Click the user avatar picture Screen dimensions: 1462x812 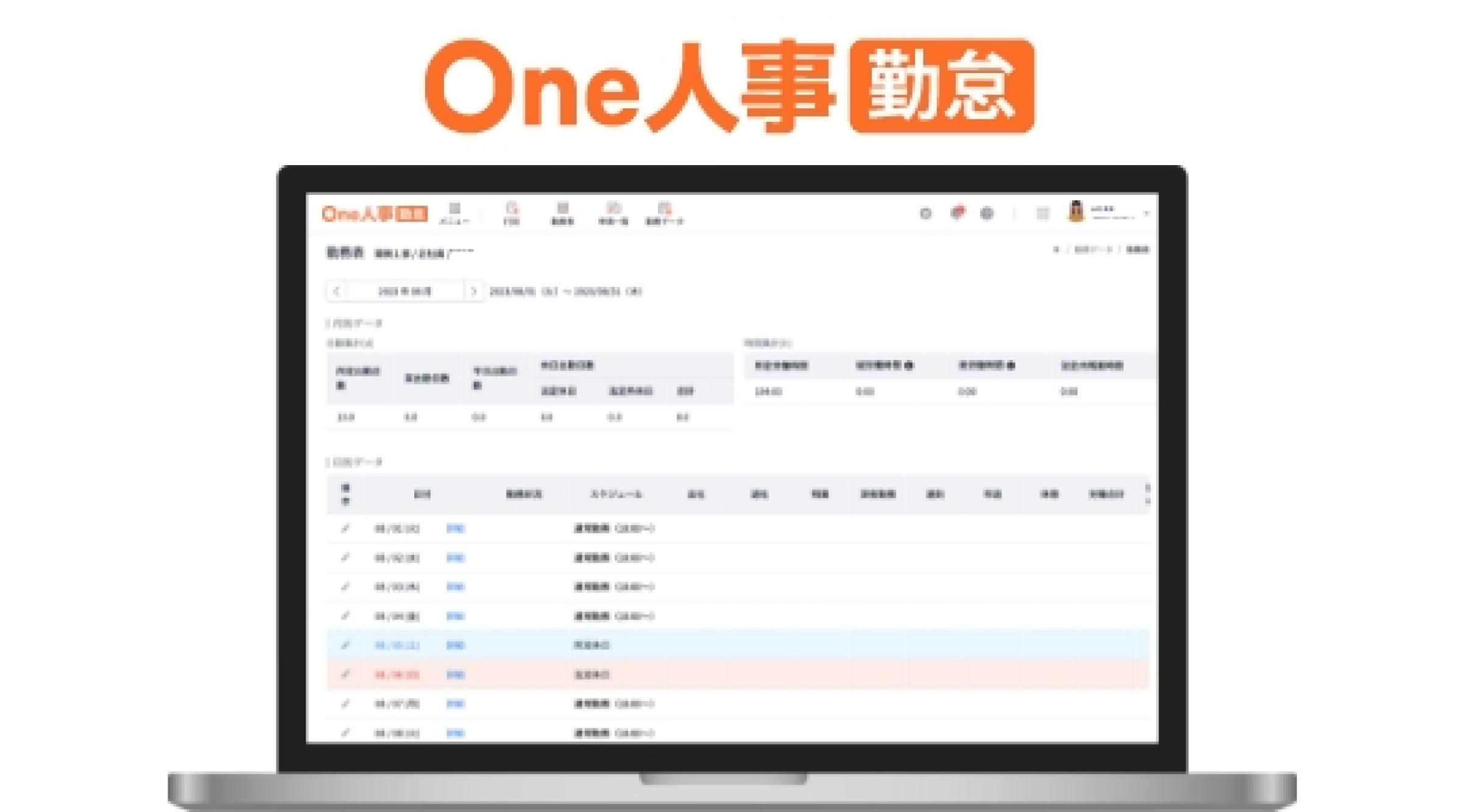tap(1076, 212)
